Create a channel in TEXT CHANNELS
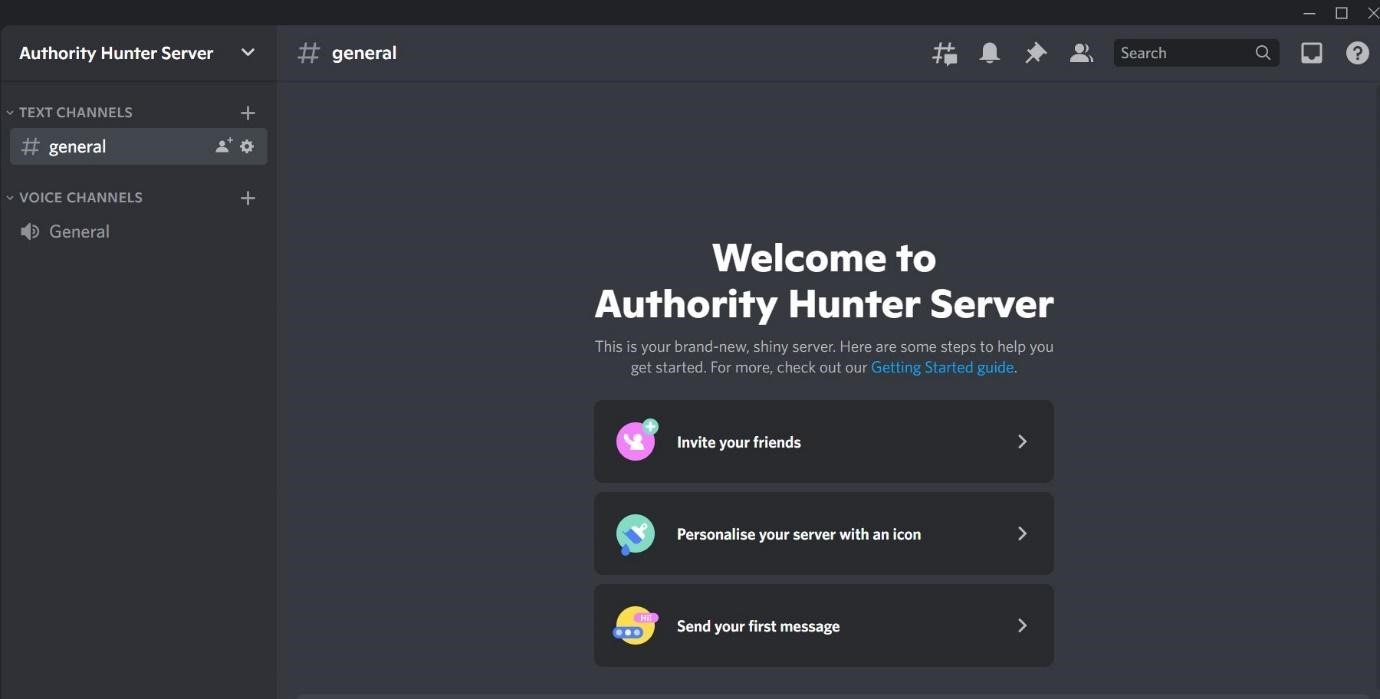 (x=248, y=113)
